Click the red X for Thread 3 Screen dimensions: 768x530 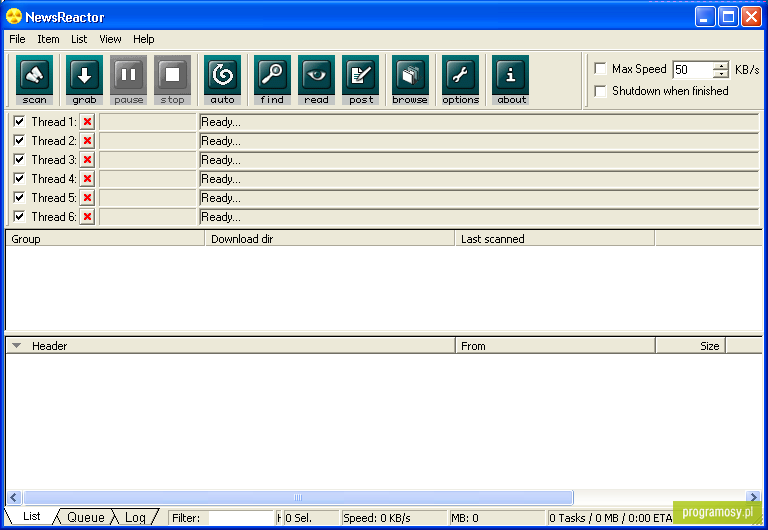pyautogui.click(x=87, y=160)
